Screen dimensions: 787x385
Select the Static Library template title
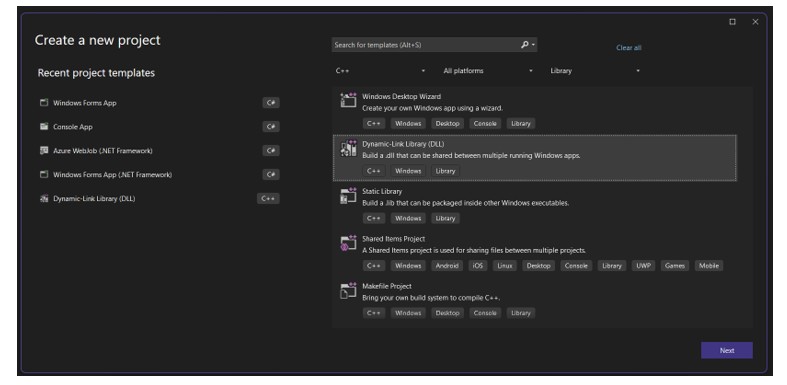[382, 191]
